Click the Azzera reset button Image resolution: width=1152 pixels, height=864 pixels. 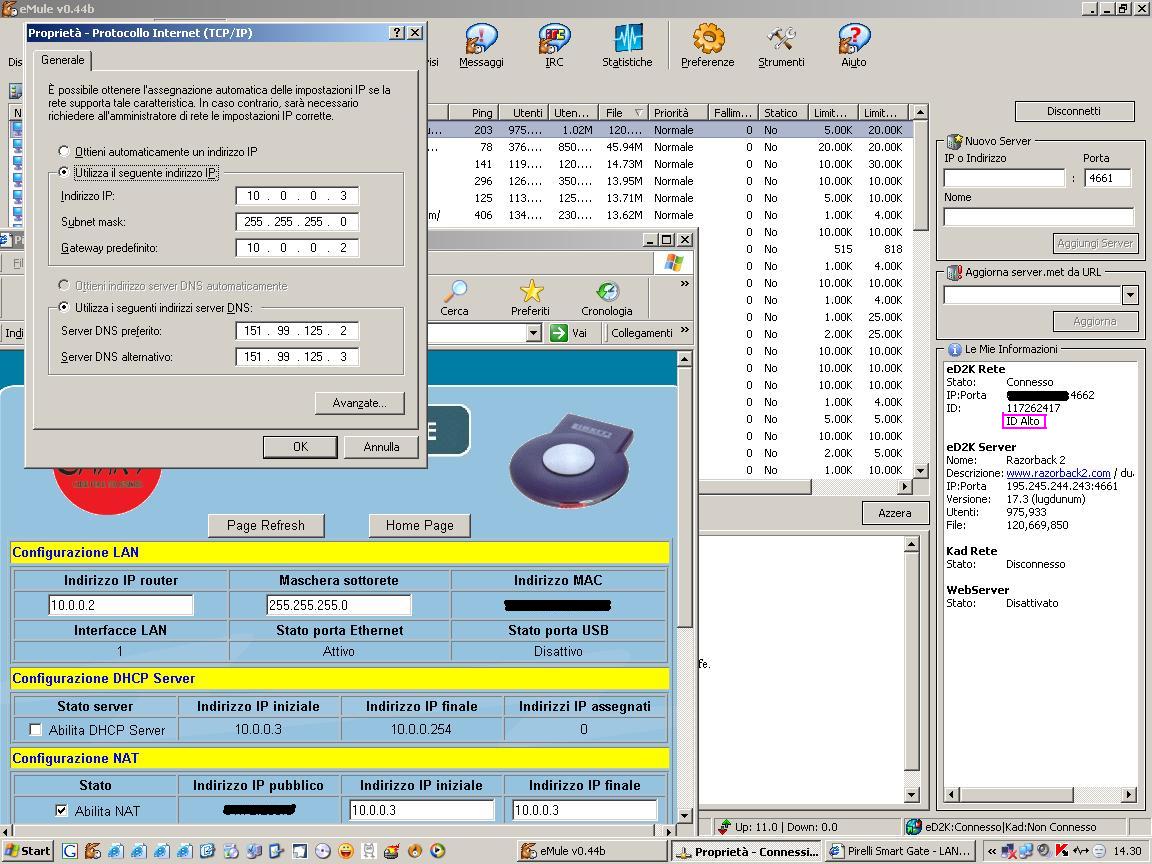pos(895,514)
